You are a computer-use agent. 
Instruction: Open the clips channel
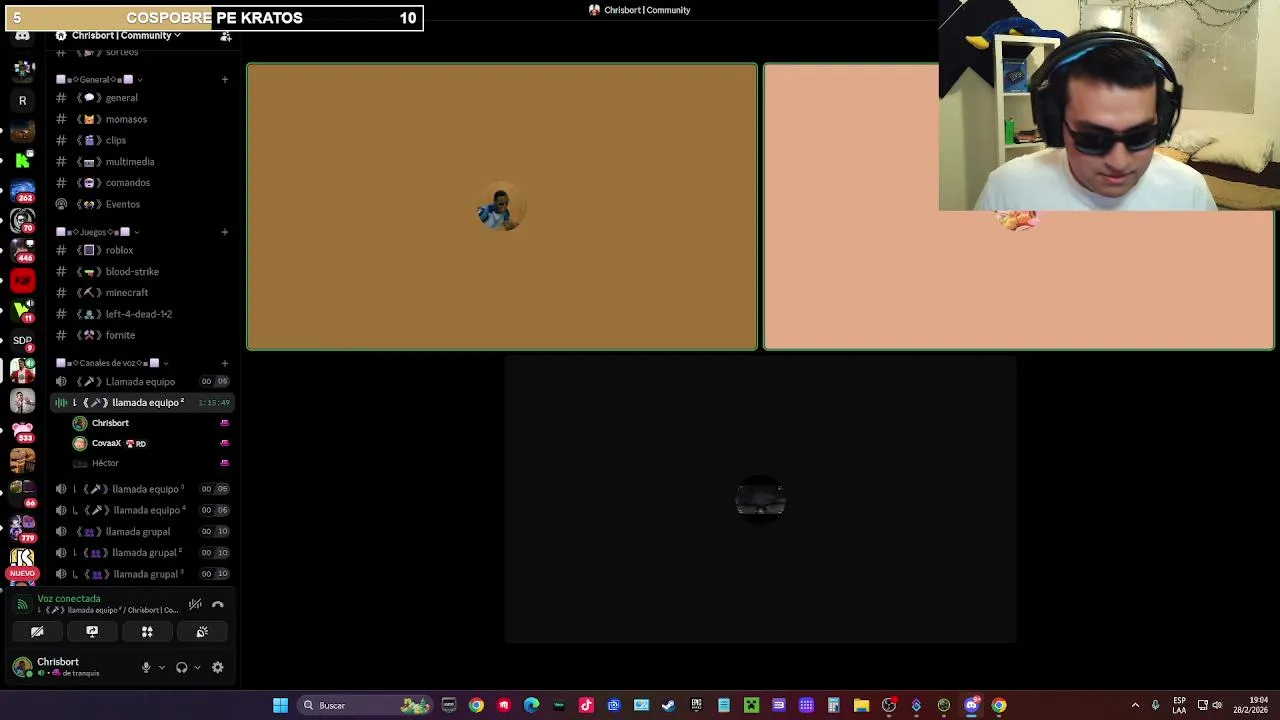[142, 140]
